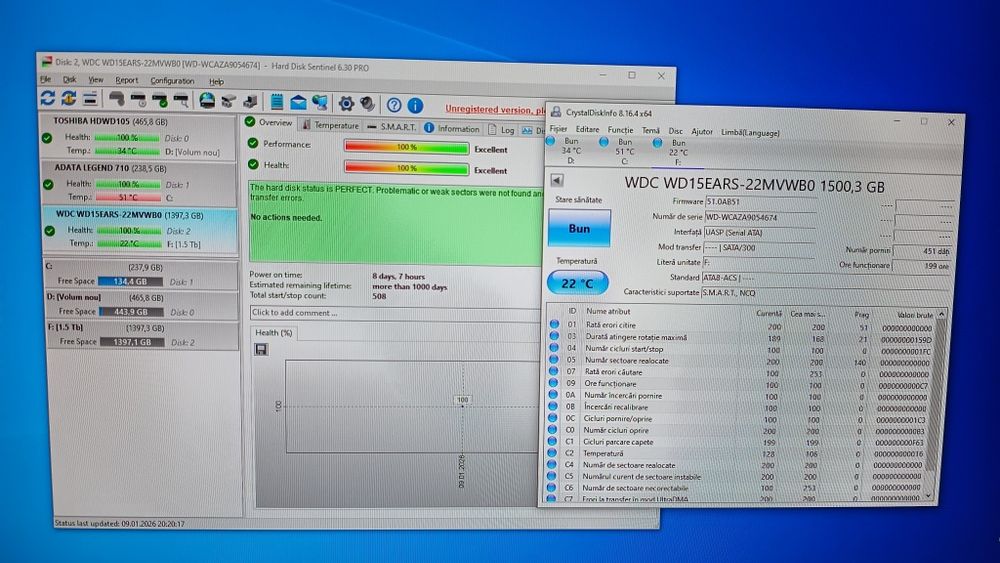The height and width of the screenshot is (563, 1000).
Task: Click the Număr de serie field
Action: 759,217
